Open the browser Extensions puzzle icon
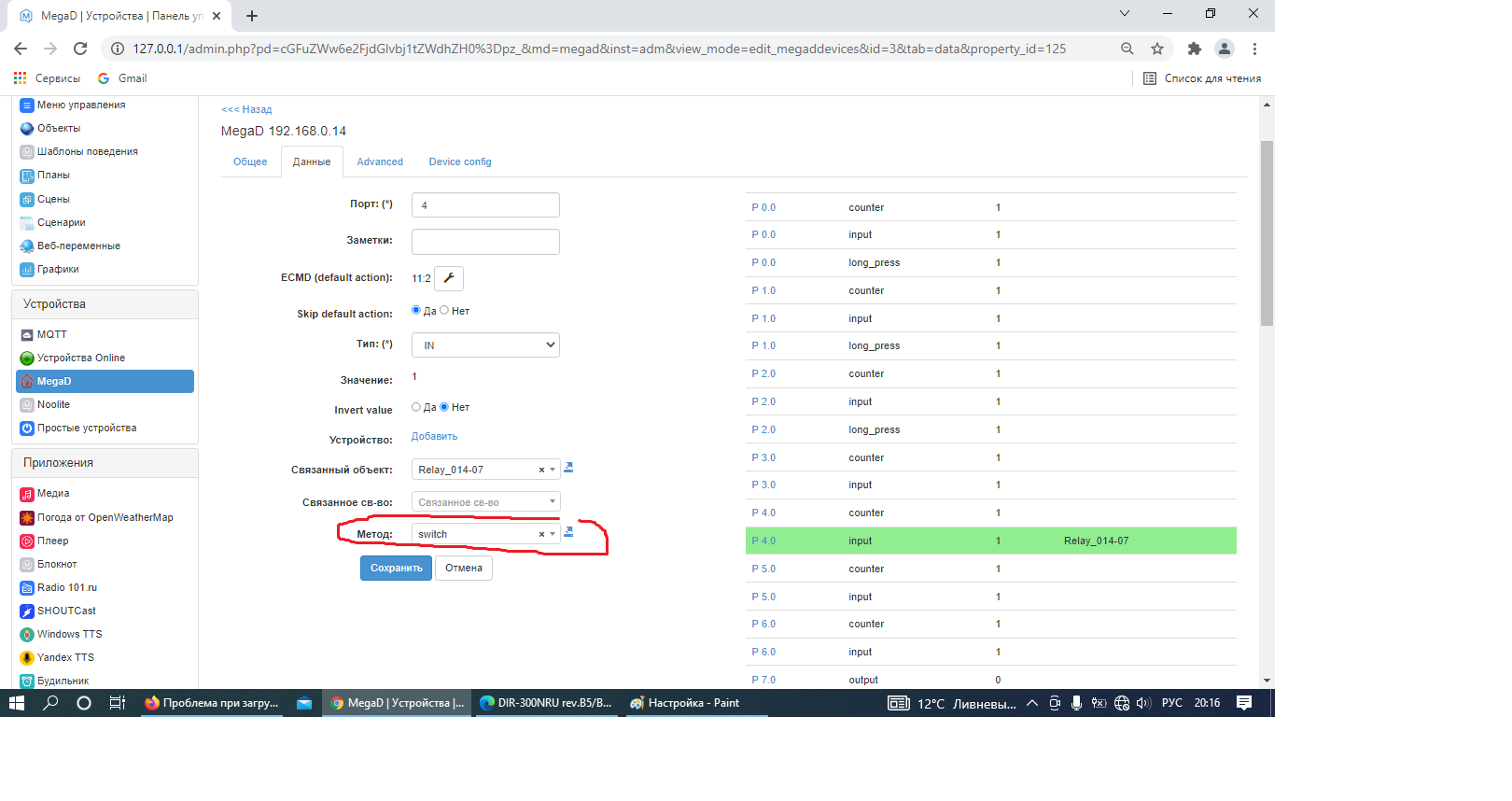 point(1194,49)
